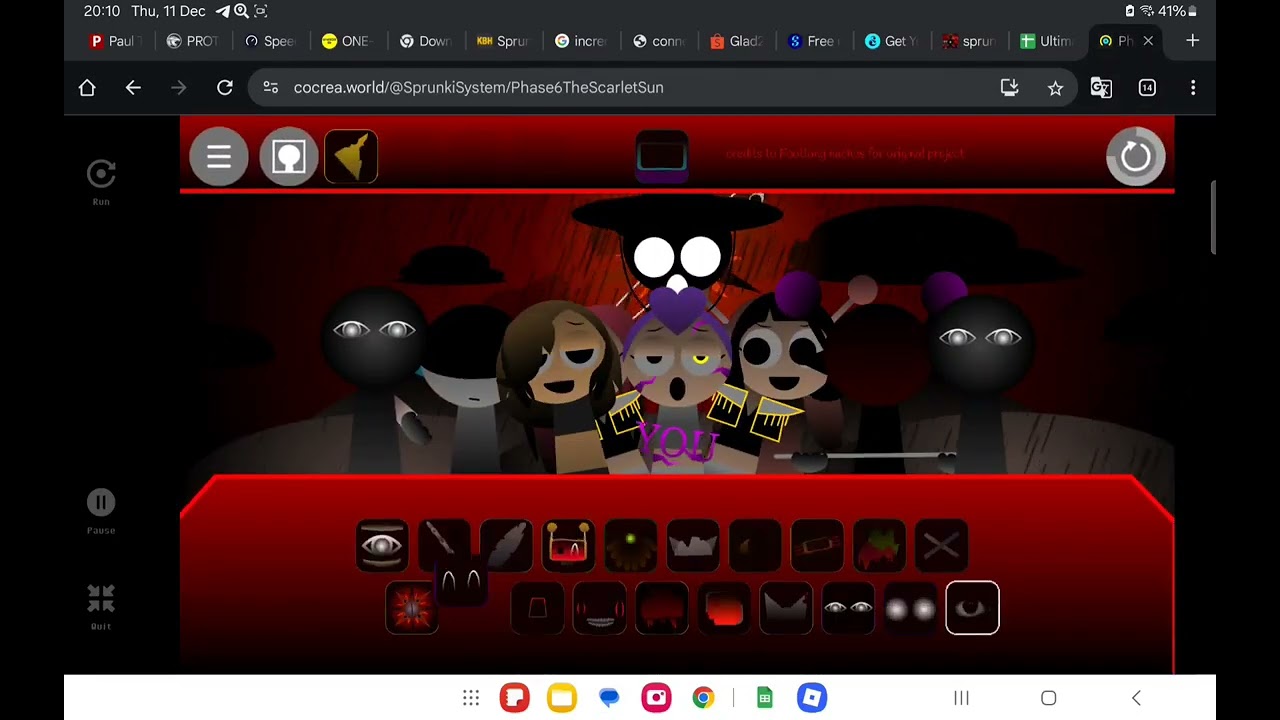Image resolution: width=1280 pixels, height=720 pixels.
Task: Open the apps grid in taskbar
Action: point(471,698)
